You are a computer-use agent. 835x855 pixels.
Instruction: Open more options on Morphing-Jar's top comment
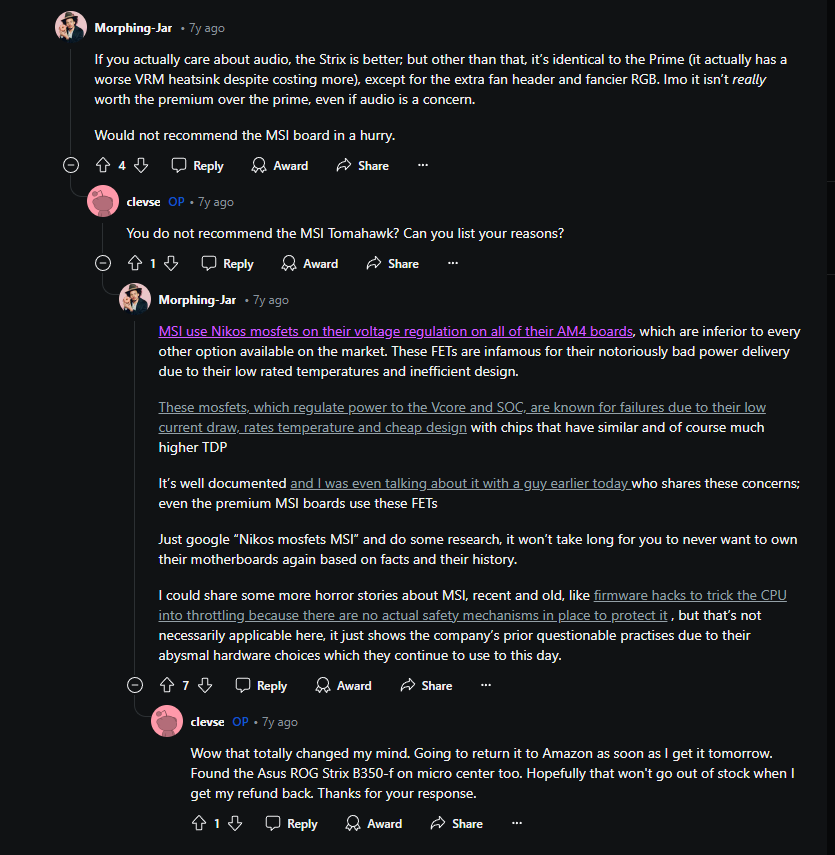[x=422, y=165]
